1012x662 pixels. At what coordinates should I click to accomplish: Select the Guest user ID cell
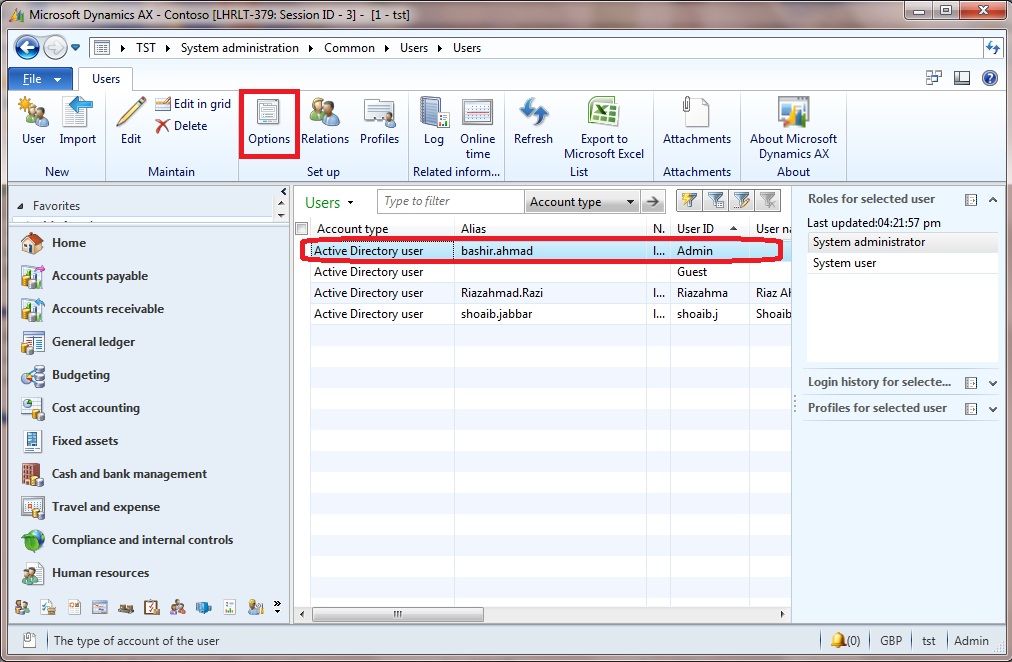[692, 272]
